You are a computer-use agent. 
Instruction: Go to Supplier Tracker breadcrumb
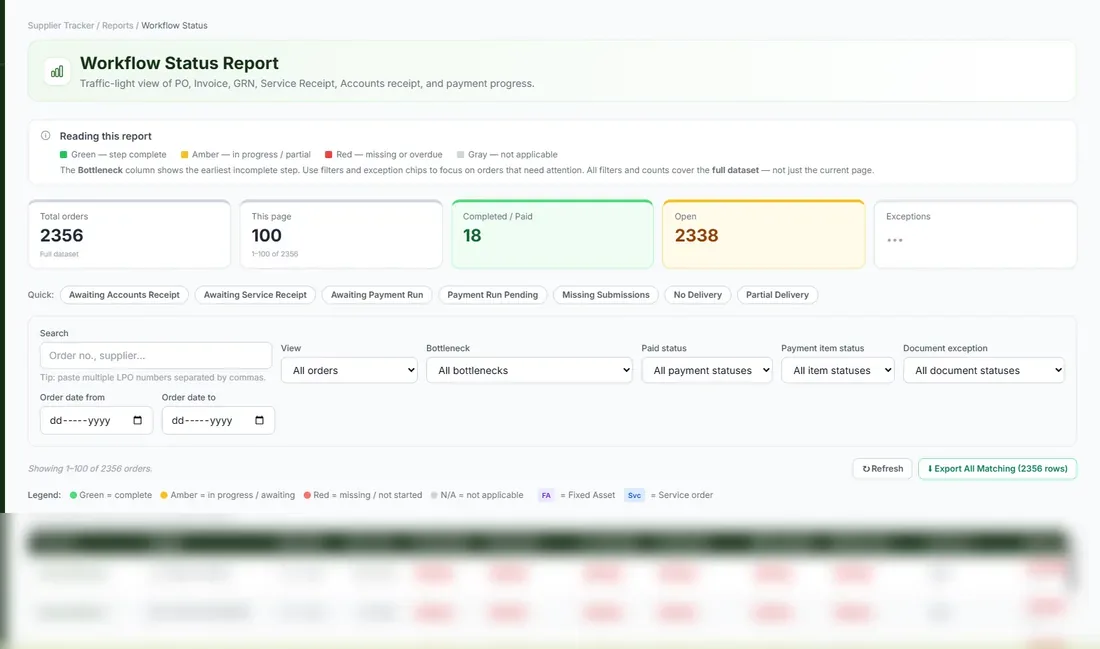coord(61,25)
